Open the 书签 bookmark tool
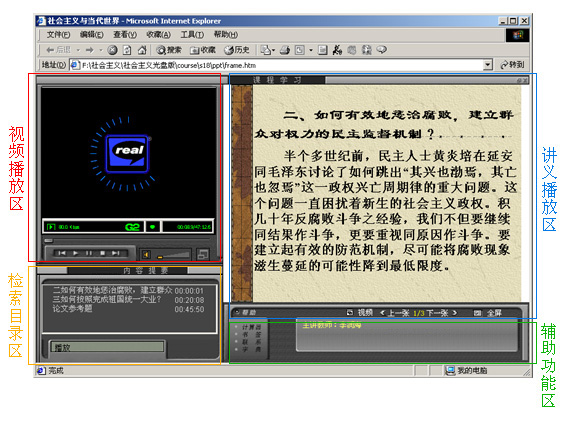The height and width of the screenshot is (426, 571). [251, 334]
